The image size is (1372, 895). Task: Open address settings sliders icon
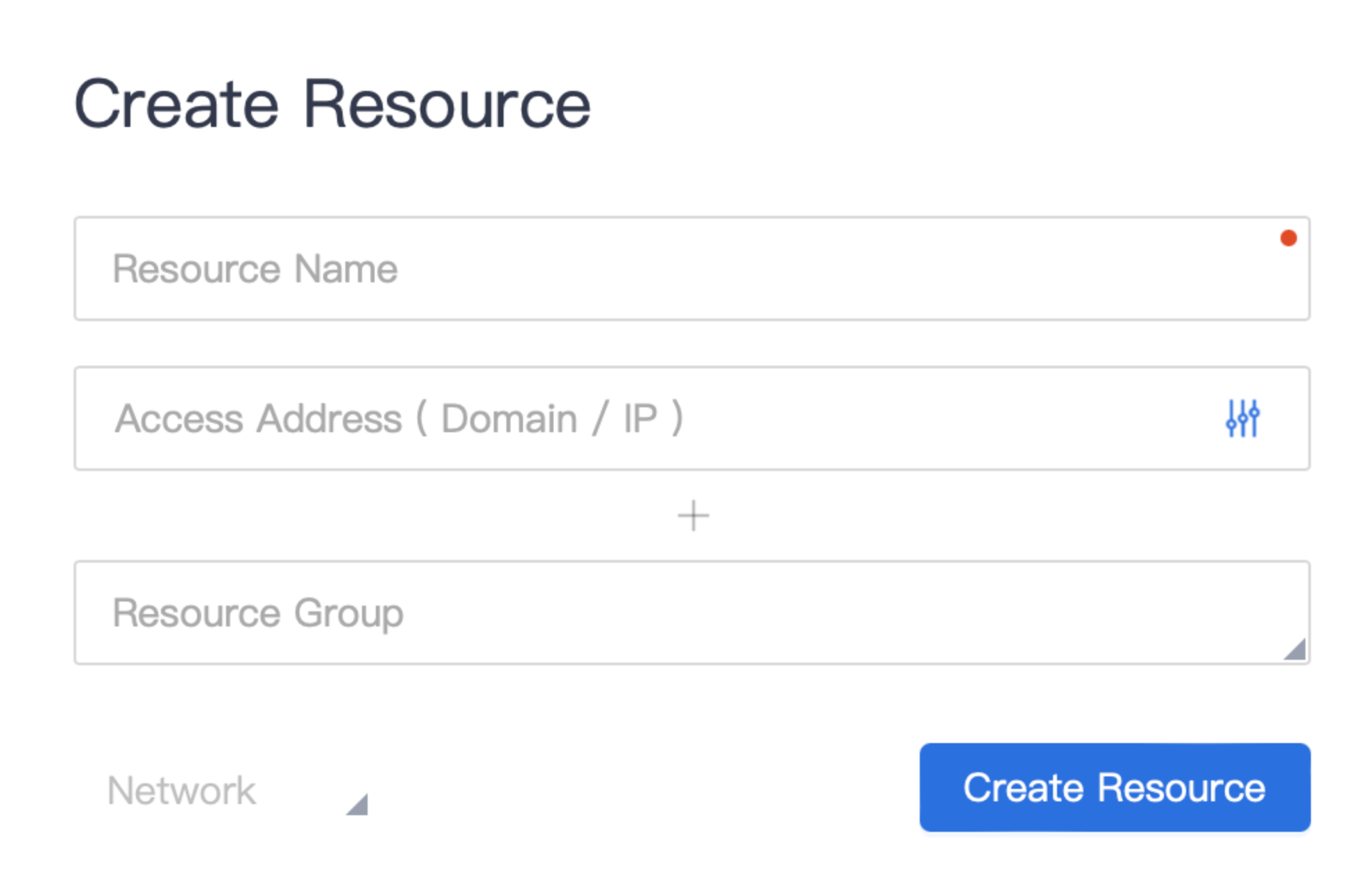[x=1242, y=418]
